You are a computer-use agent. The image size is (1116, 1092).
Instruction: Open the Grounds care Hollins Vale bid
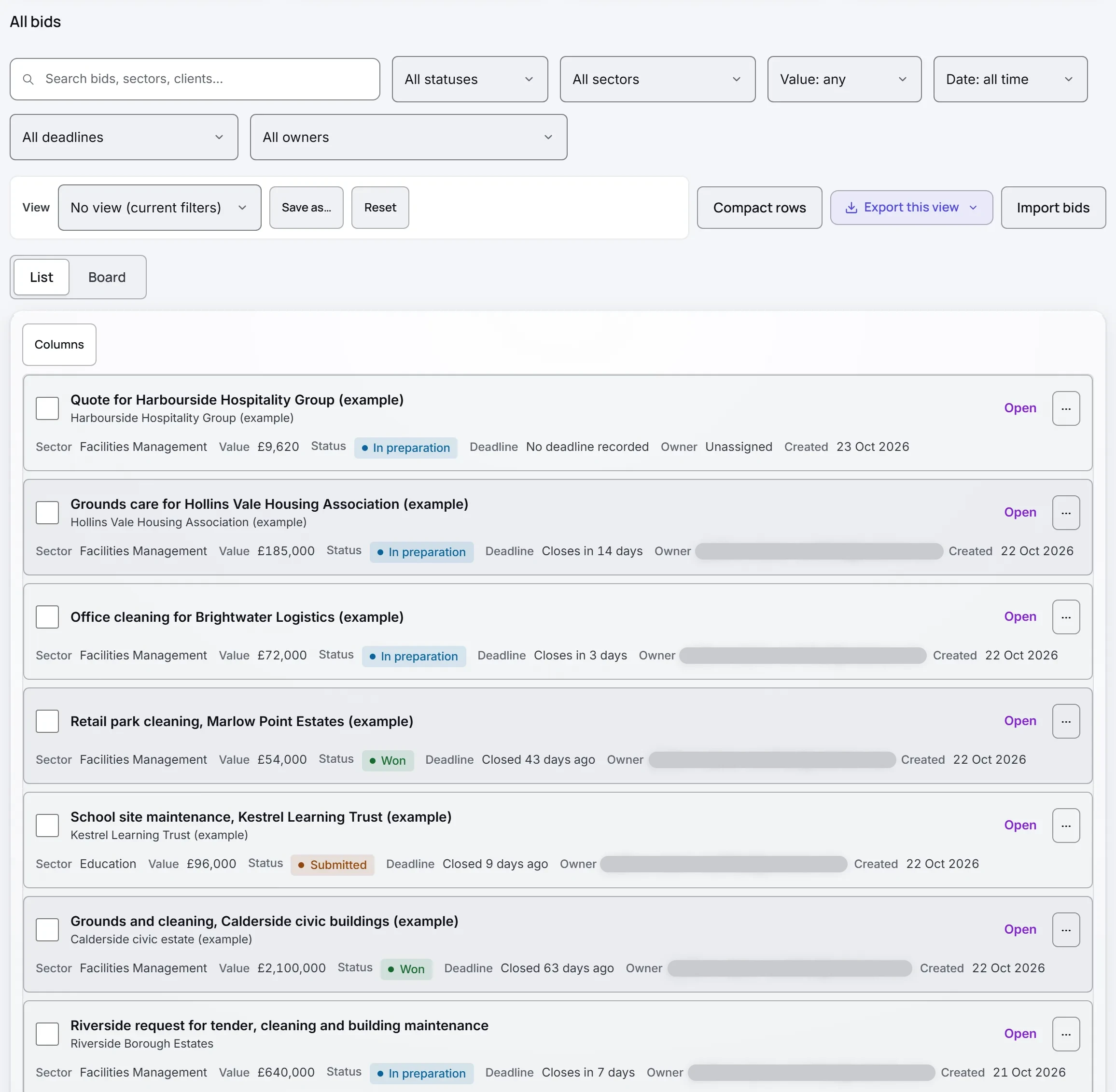pyautogui.click(x=1019, y=513)
